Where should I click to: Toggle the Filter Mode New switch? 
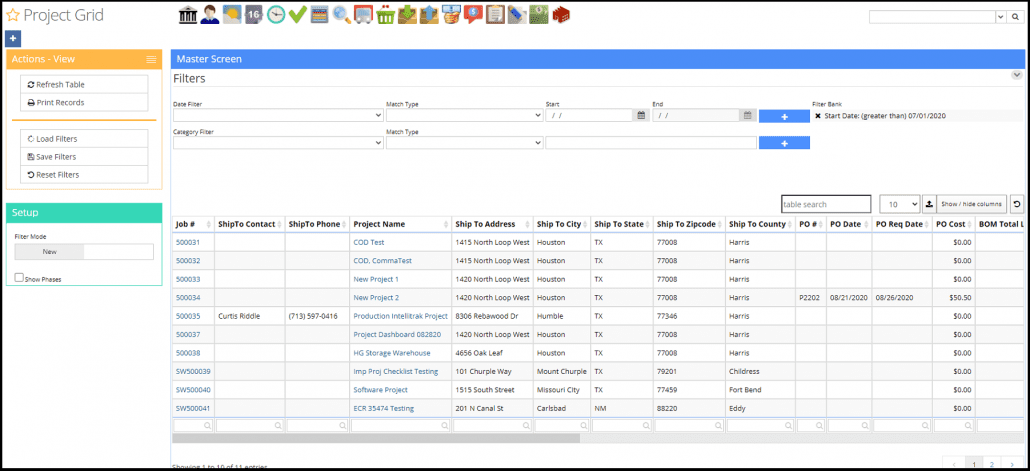pyautogui.click(x=84, y=252)
